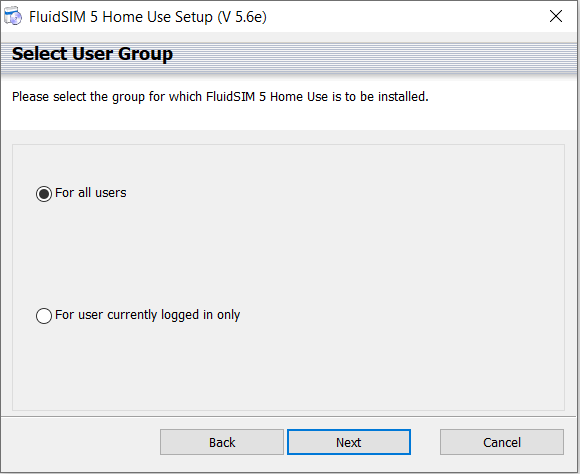The image size is (580, 474).
Task: Choose 'For user currently logged in only' radio button
Action: point(44,316)
